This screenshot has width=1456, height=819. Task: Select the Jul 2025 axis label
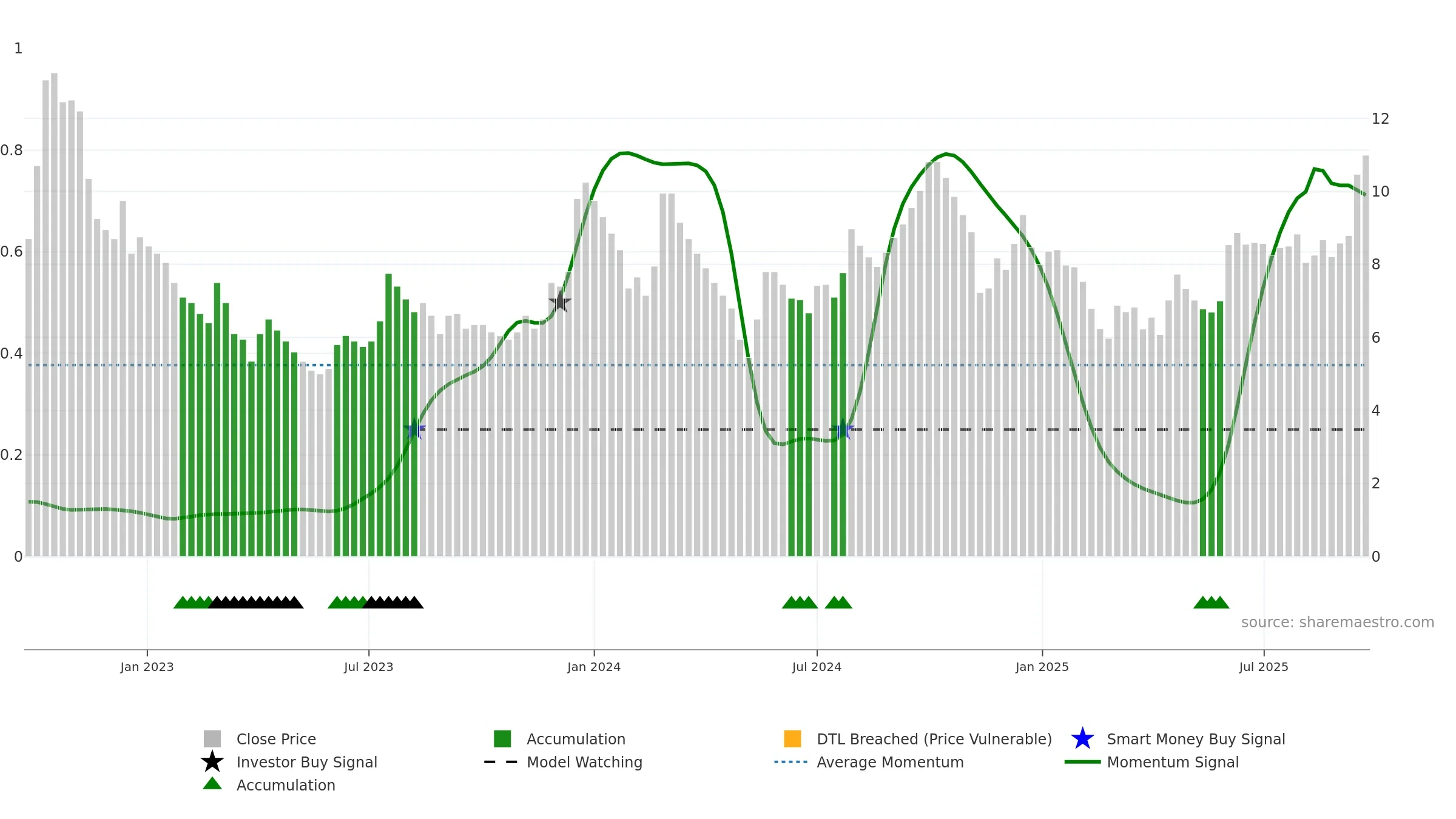pyautogui.click(x=1264, y=667)
